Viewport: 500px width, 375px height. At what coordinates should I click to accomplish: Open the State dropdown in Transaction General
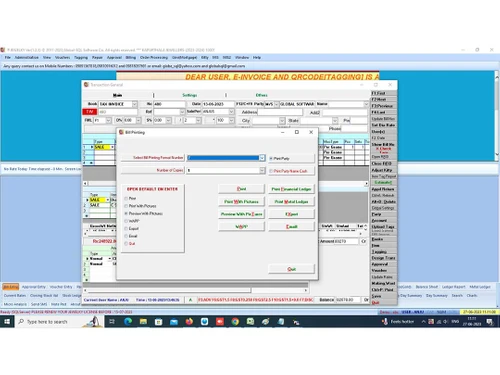tap(335, 120)
